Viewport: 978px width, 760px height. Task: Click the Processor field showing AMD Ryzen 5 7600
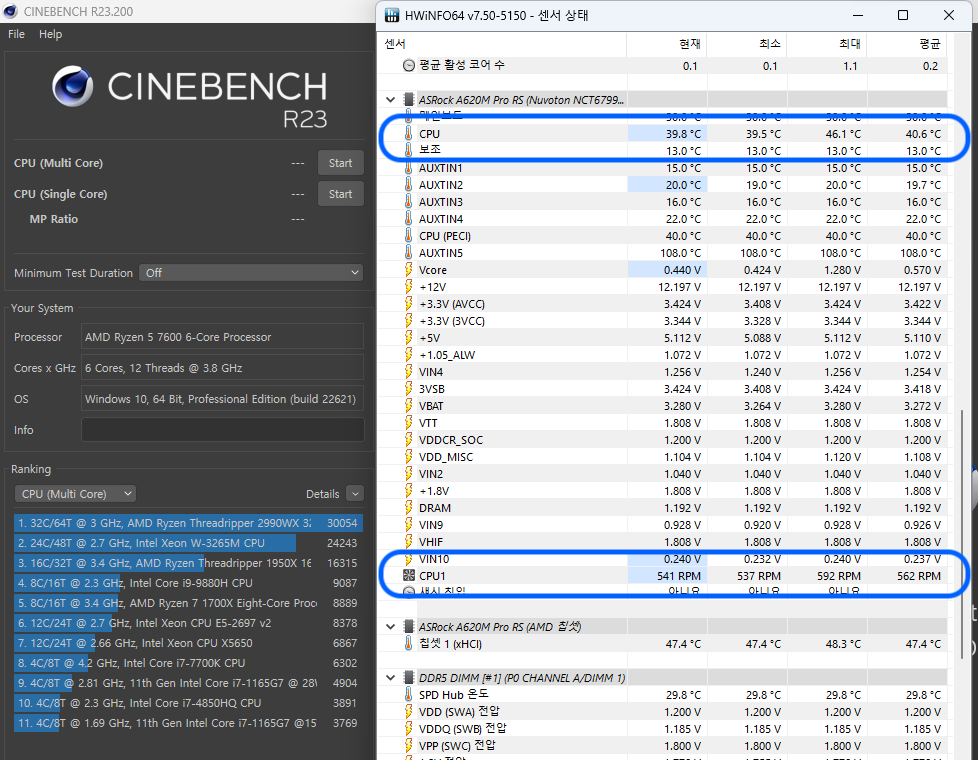223,337
